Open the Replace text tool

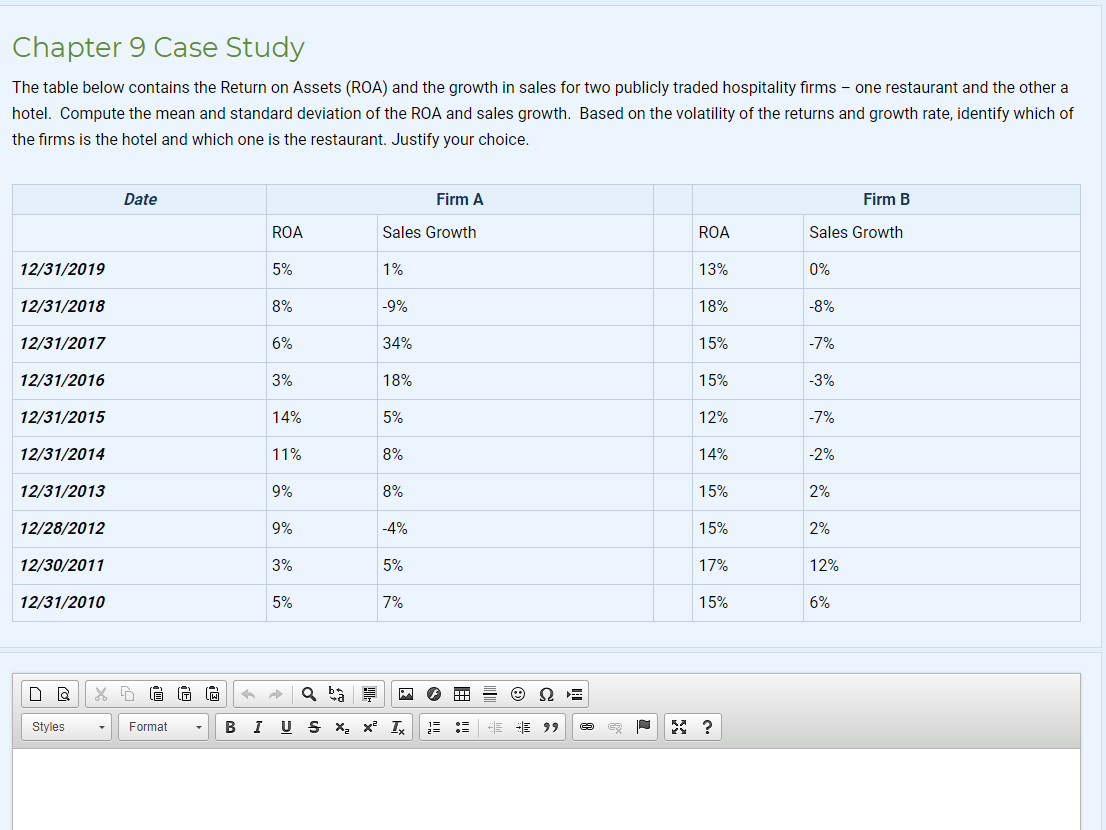coord(336,694)
